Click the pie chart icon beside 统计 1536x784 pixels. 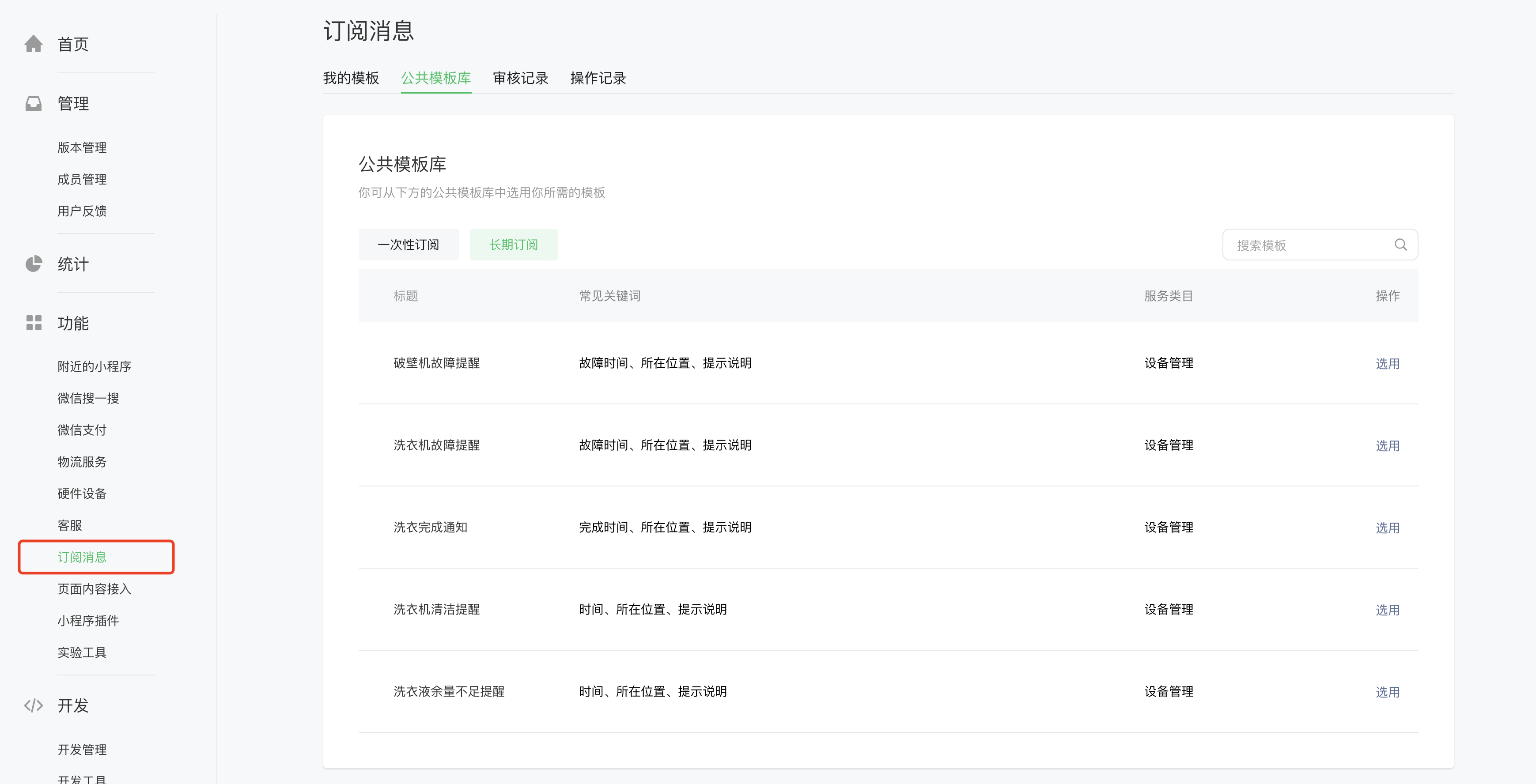click(34, 264)
